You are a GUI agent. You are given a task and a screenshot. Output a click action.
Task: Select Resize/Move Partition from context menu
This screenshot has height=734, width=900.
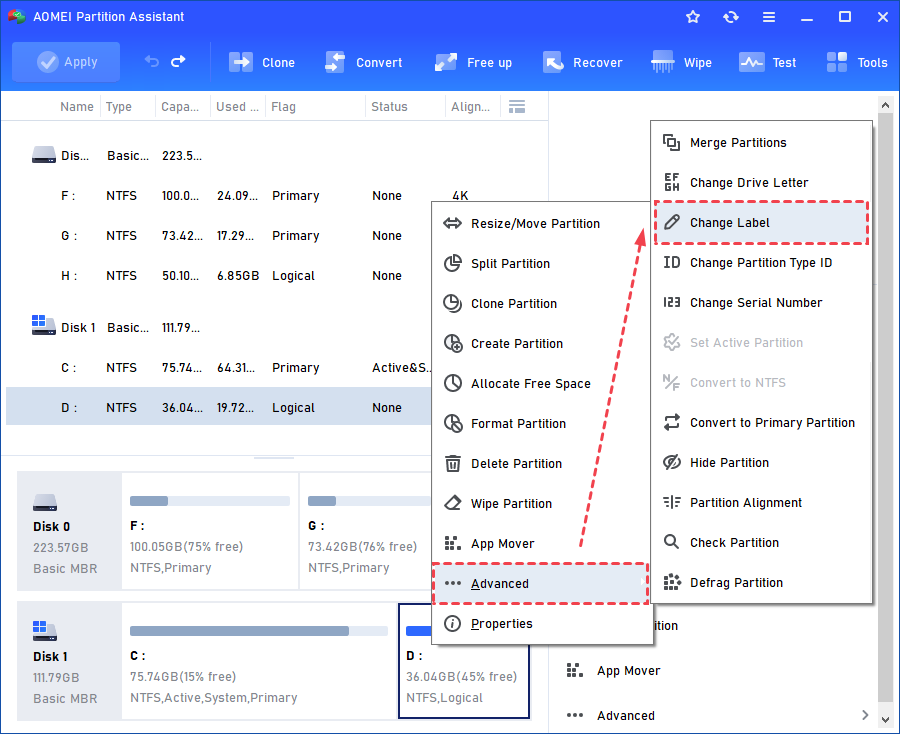[540, 224]
